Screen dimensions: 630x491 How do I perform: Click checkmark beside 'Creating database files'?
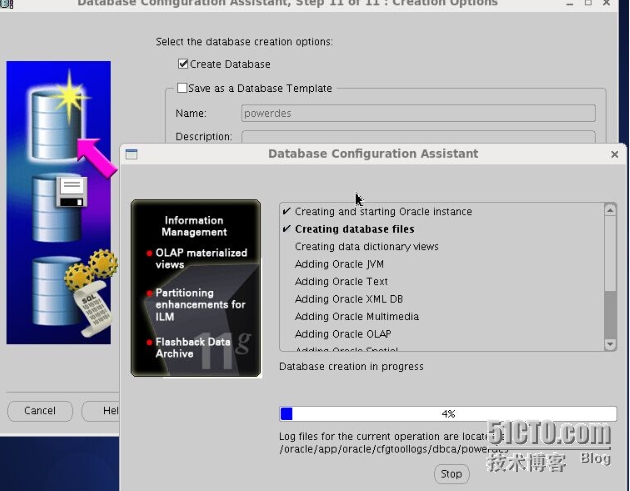click(286, 229)
